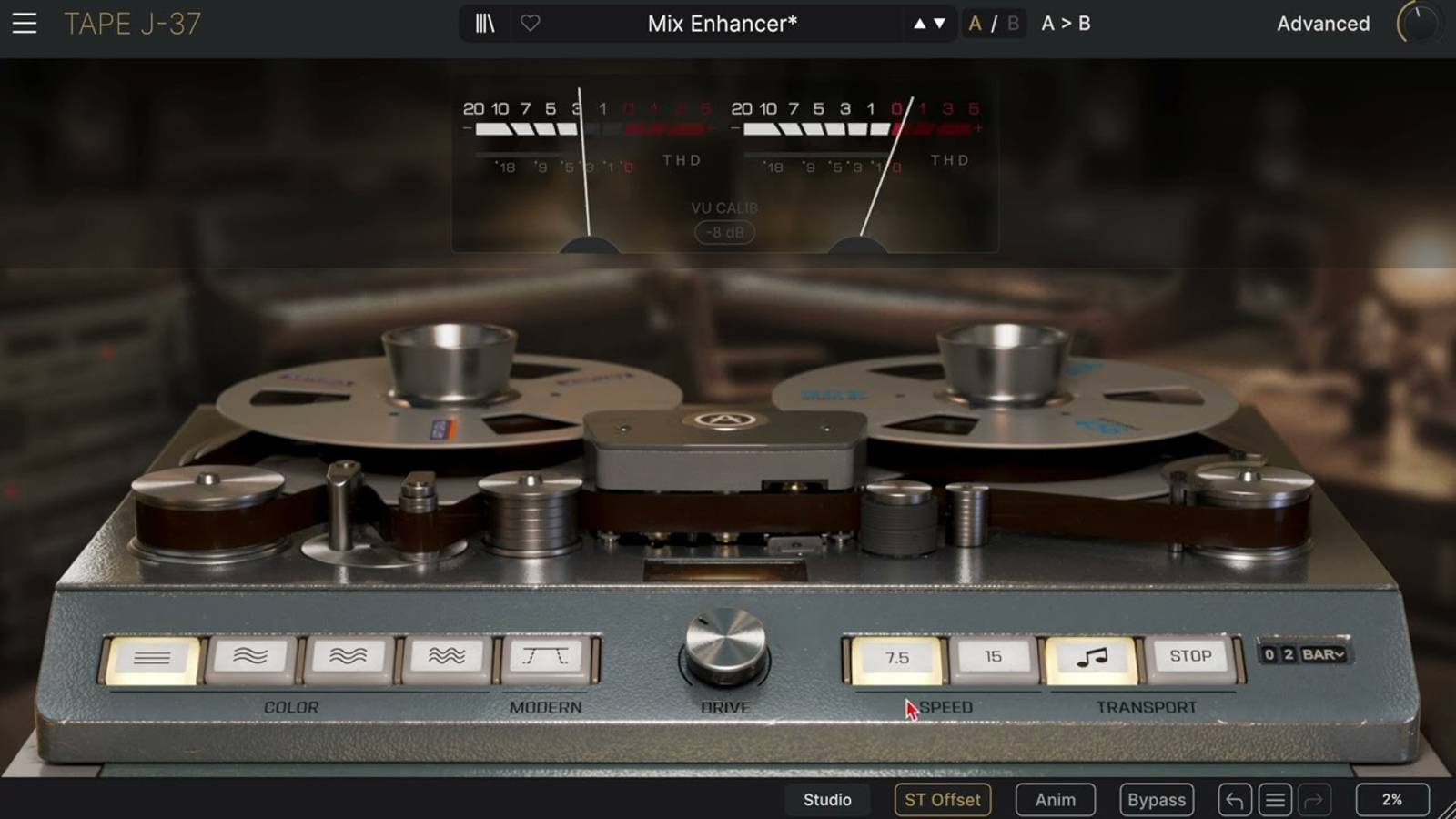Open the BAR unit dropdown
Image resolution: width=1456 pixels, height=819 pixels.
pyautogui.click(x=1322, y=654)
